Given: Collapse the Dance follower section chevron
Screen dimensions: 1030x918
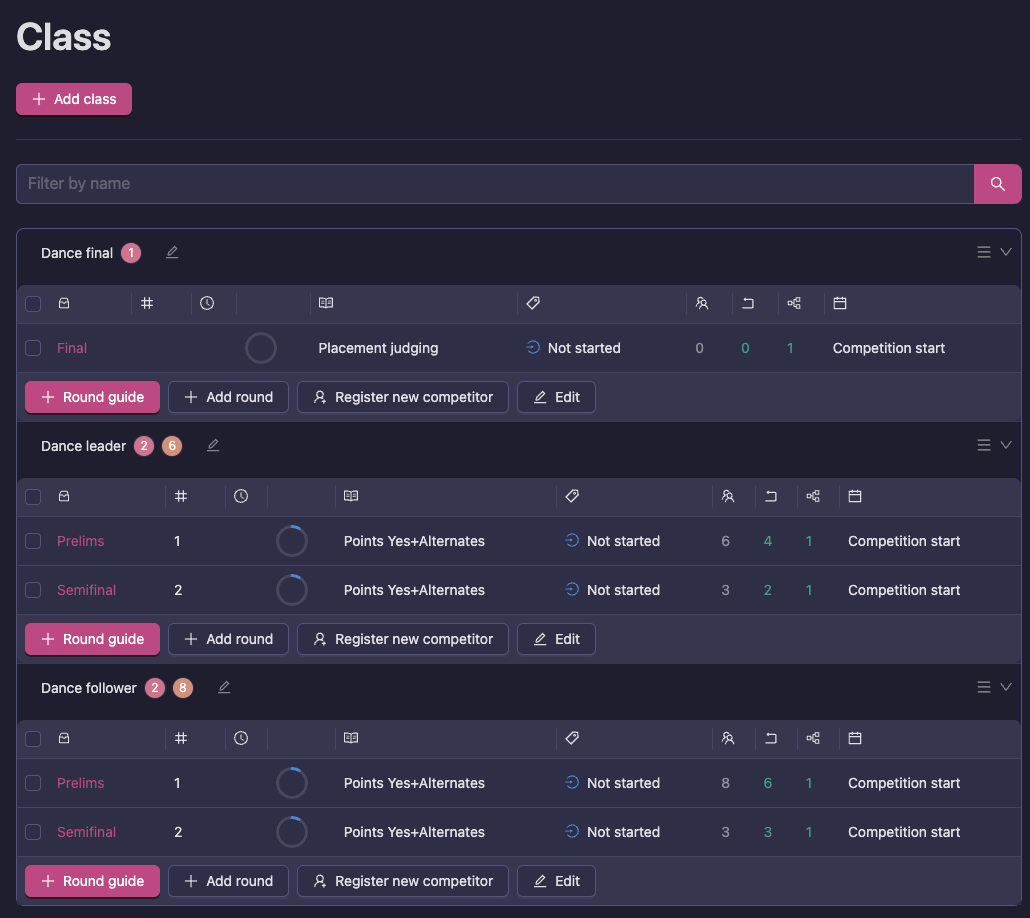Looking at the screenshot, I should click(x=1006, y=687).
